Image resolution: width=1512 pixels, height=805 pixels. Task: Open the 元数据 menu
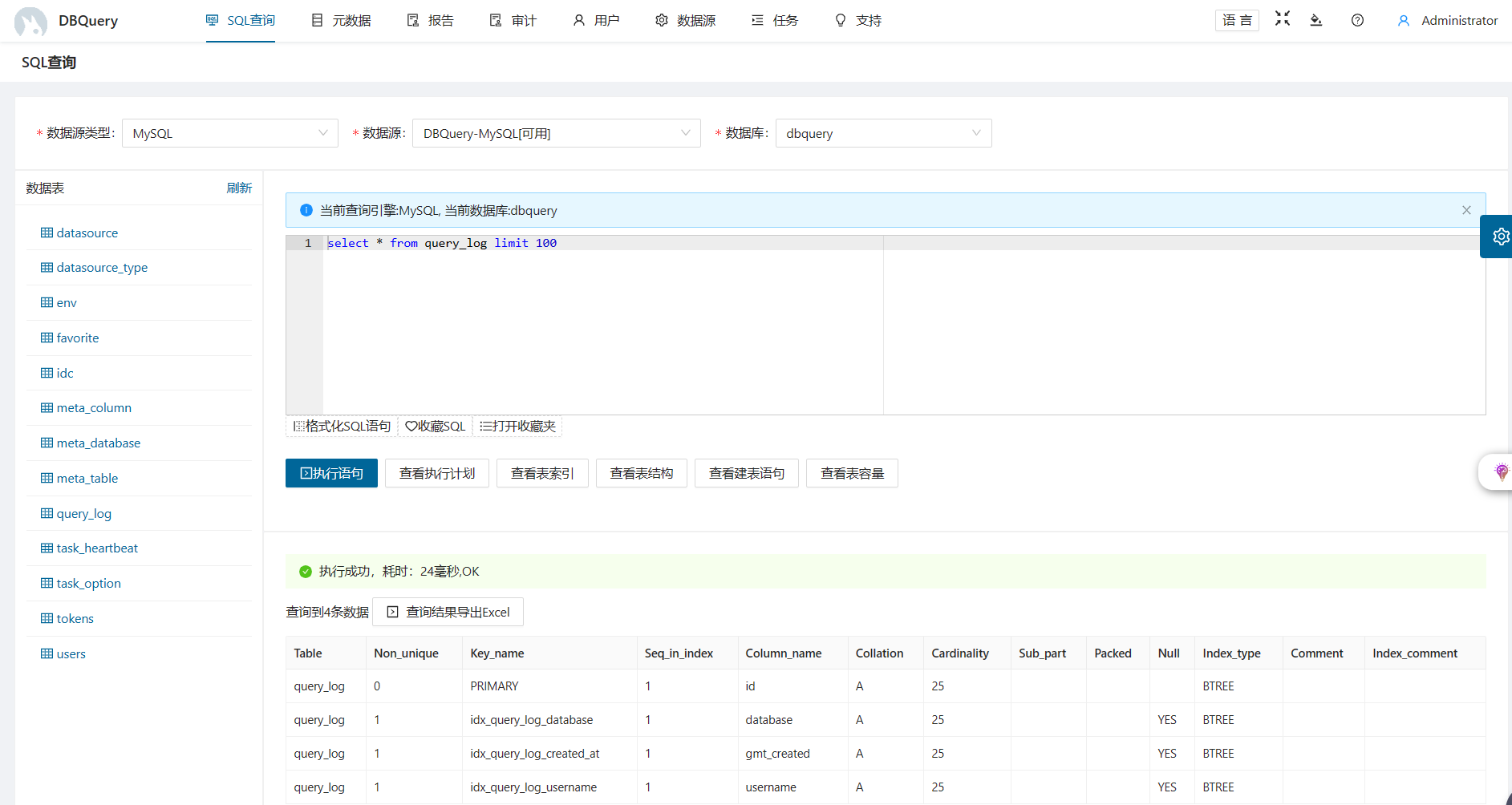(341, 21)
